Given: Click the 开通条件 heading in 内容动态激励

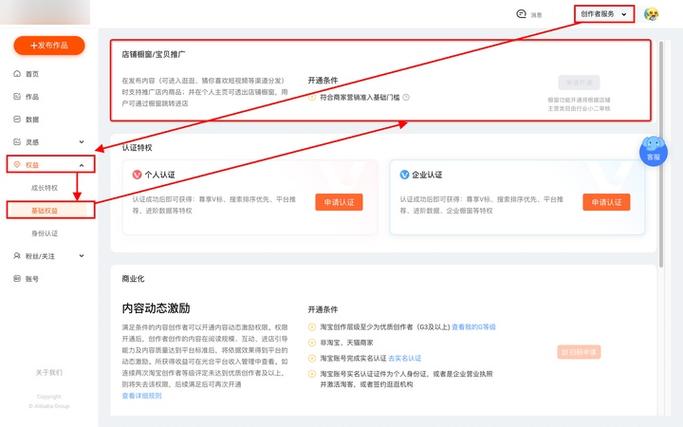Looking at the screenshot, I should pyautogui.click(x=323, y=309).
